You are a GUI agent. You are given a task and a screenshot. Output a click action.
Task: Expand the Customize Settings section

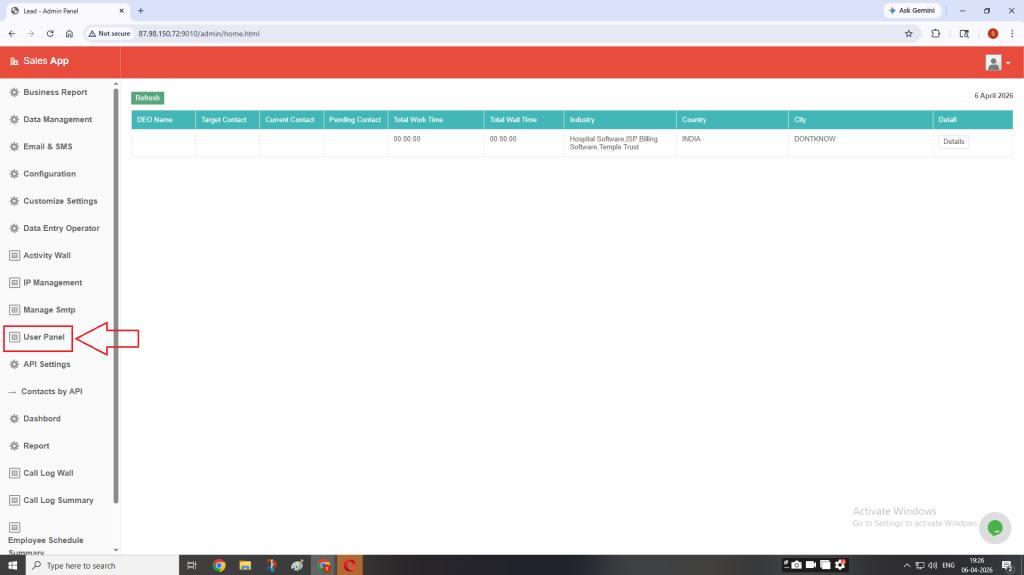(60, 201)
